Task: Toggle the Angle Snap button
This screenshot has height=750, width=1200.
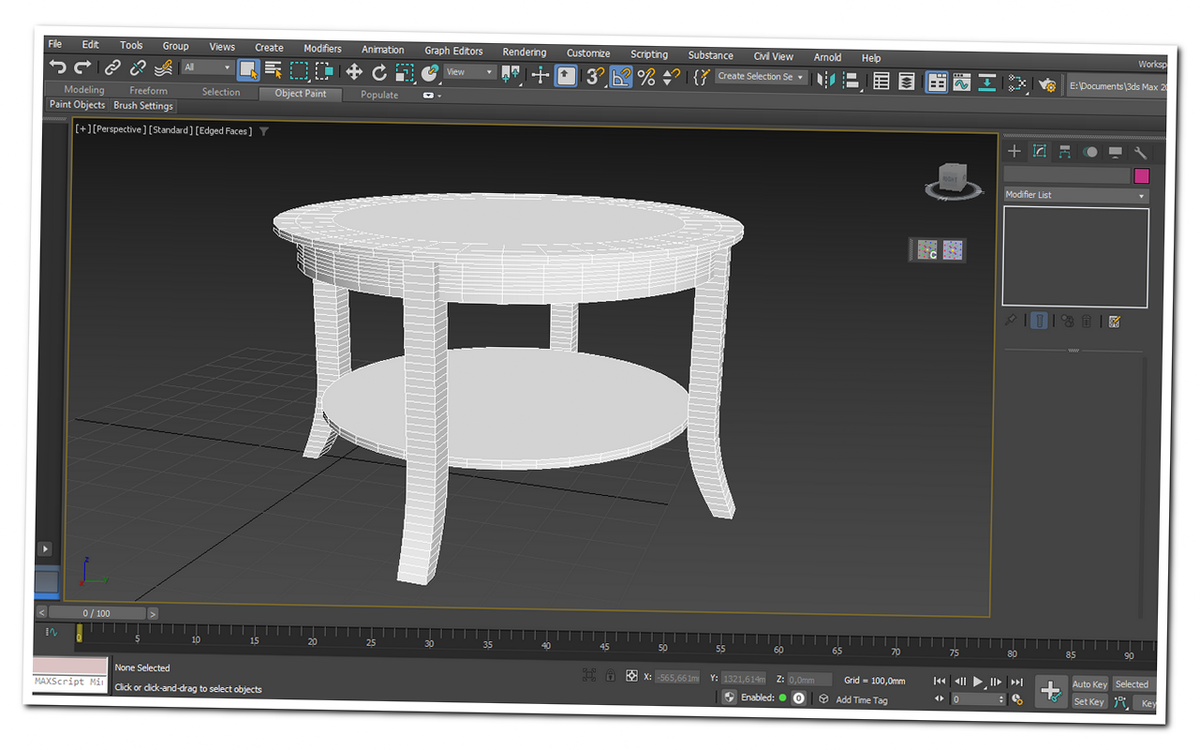Action: coord(621,76)
